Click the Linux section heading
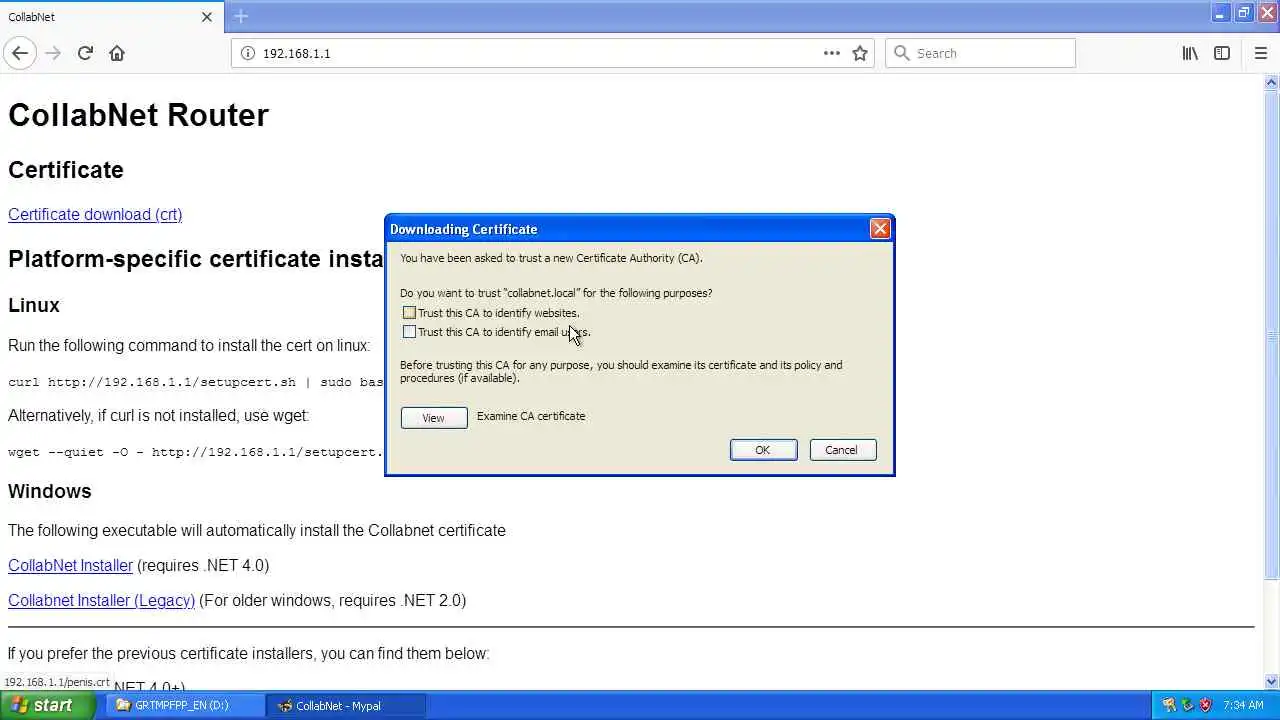1280x720 pixels. point(34,305)
